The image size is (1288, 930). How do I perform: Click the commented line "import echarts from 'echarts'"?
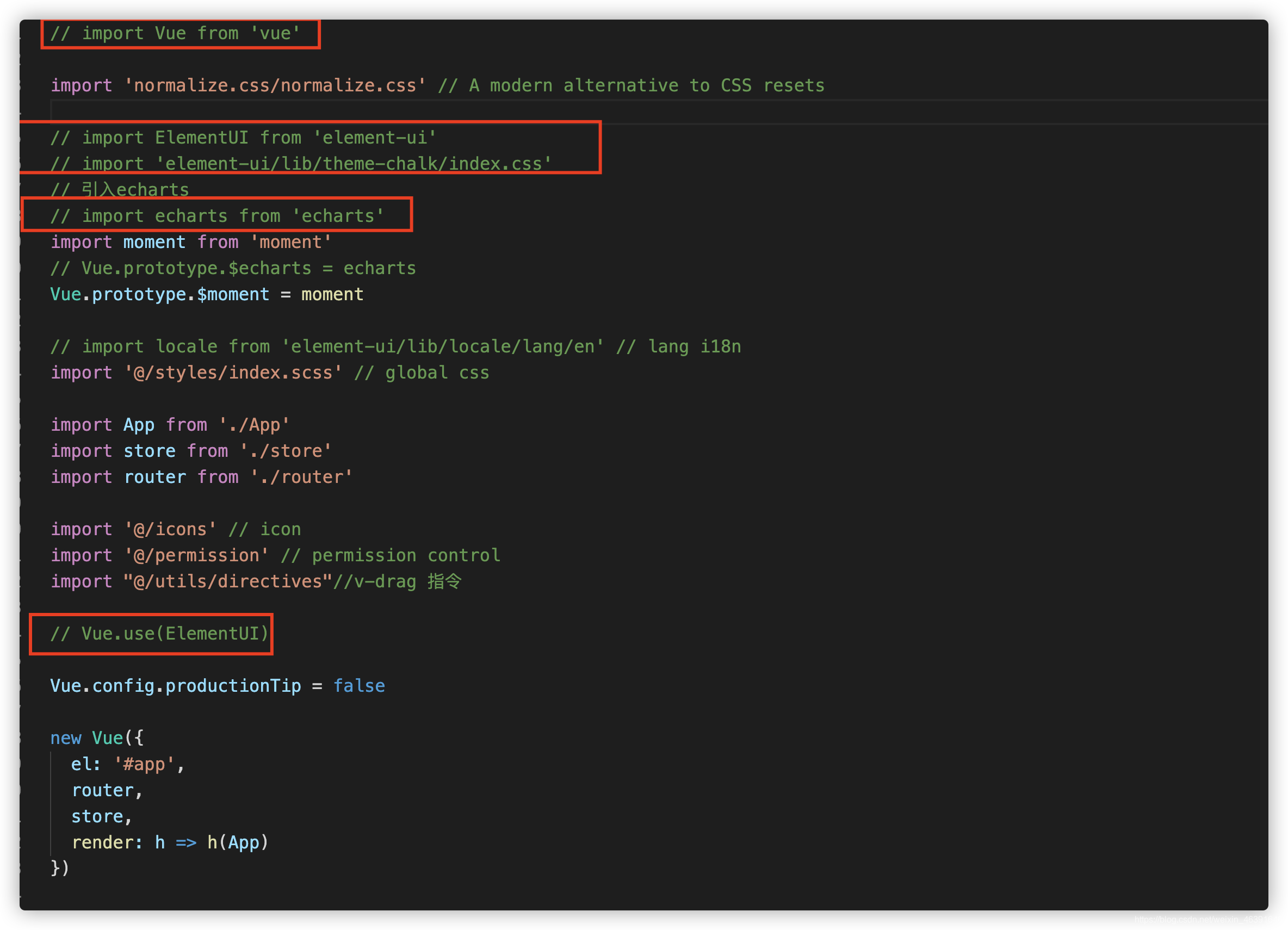(x=217, y=216)
